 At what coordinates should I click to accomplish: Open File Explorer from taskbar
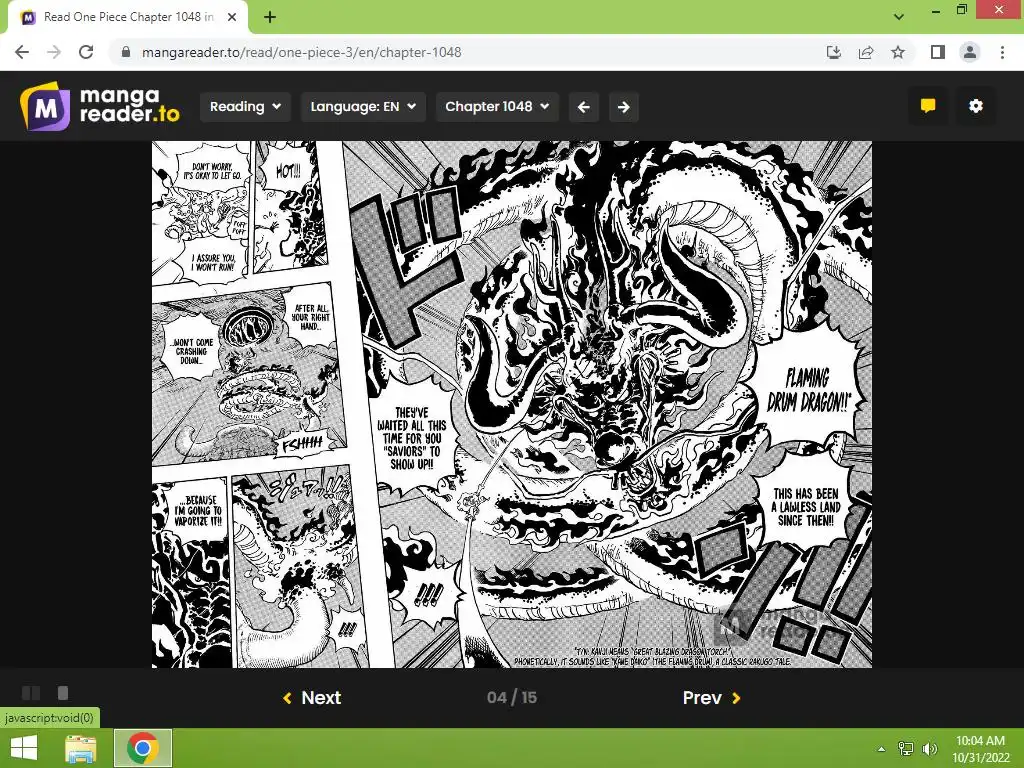click(x=81, y=748)
